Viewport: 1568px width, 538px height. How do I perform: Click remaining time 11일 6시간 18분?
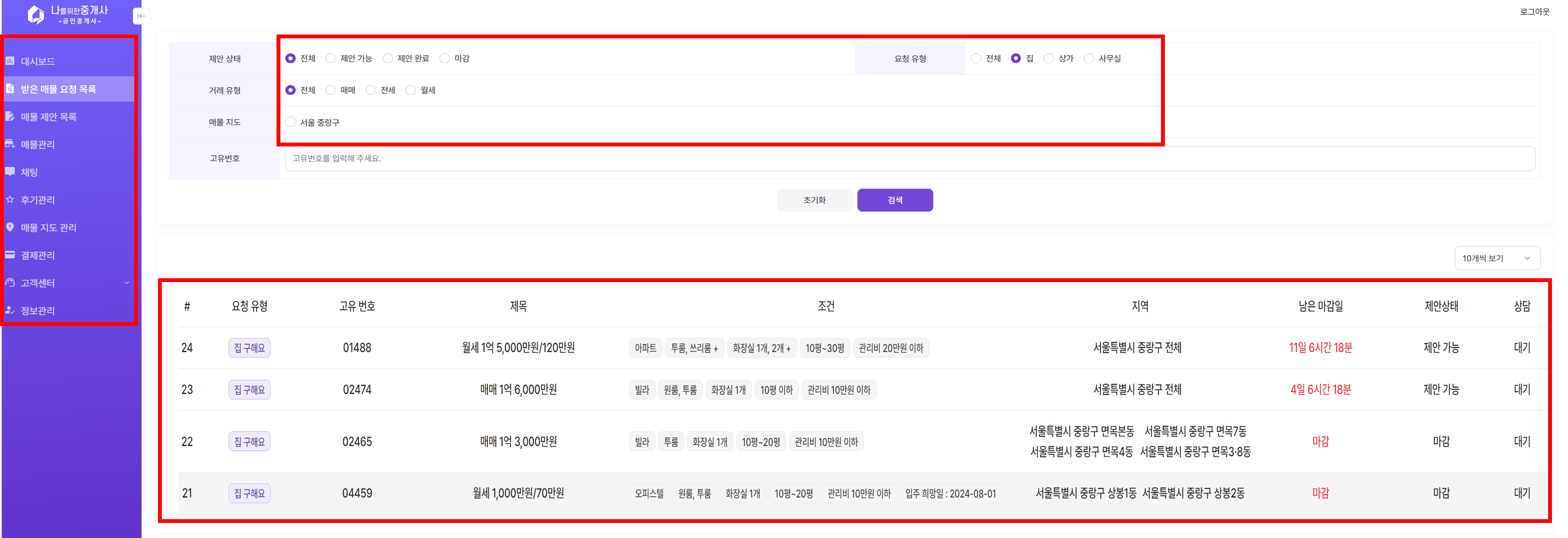pos(1320,348)
